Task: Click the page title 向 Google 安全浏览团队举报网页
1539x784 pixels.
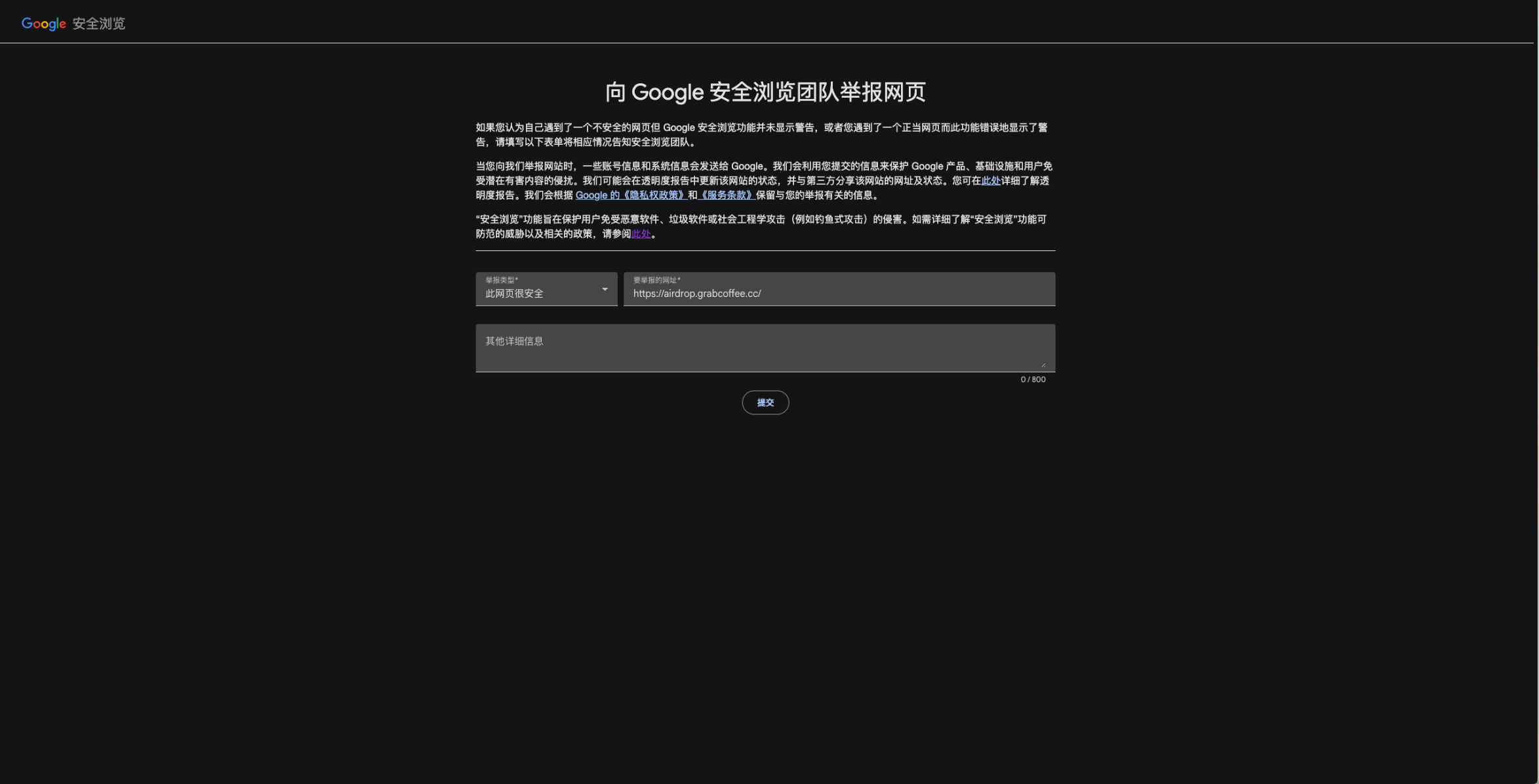Action: (765, 92)
